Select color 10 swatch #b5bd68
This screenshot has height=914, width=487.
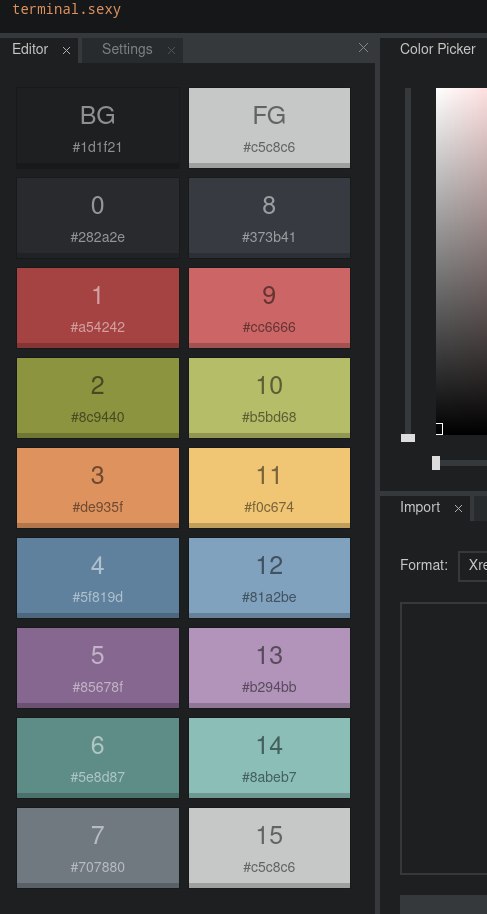pyautogui.click(x=269, y=398)
